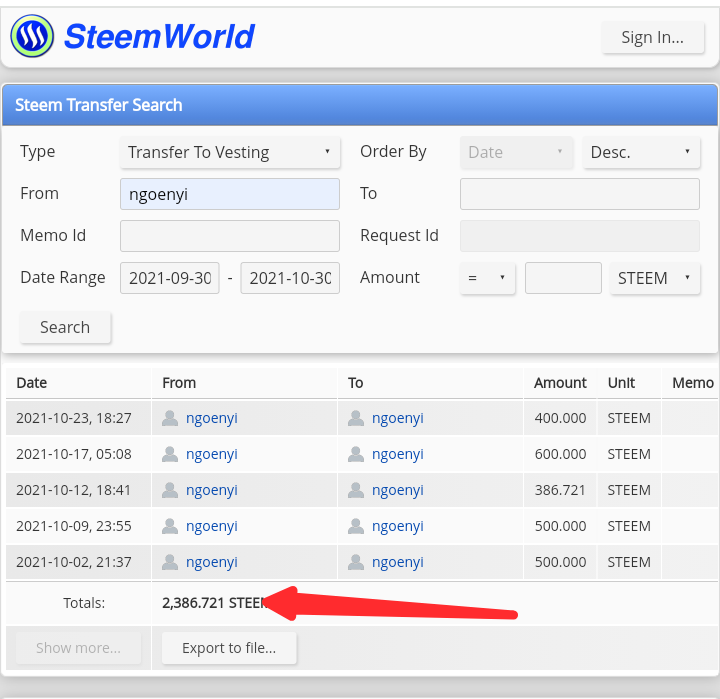Click the SteemWorld title text

tap(159, 36)
